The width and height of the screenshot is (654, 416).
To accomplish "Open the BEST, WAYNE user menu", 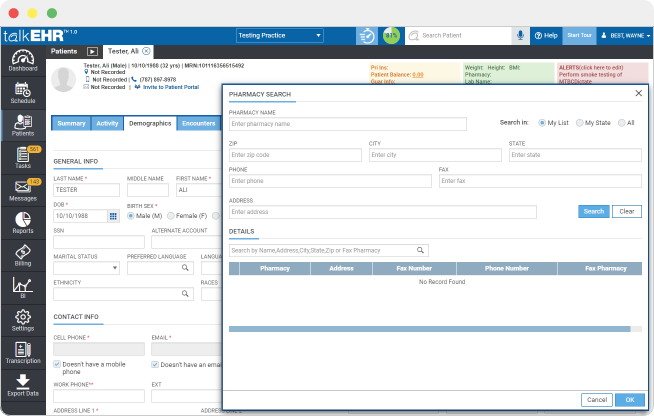I will (625, 35).
